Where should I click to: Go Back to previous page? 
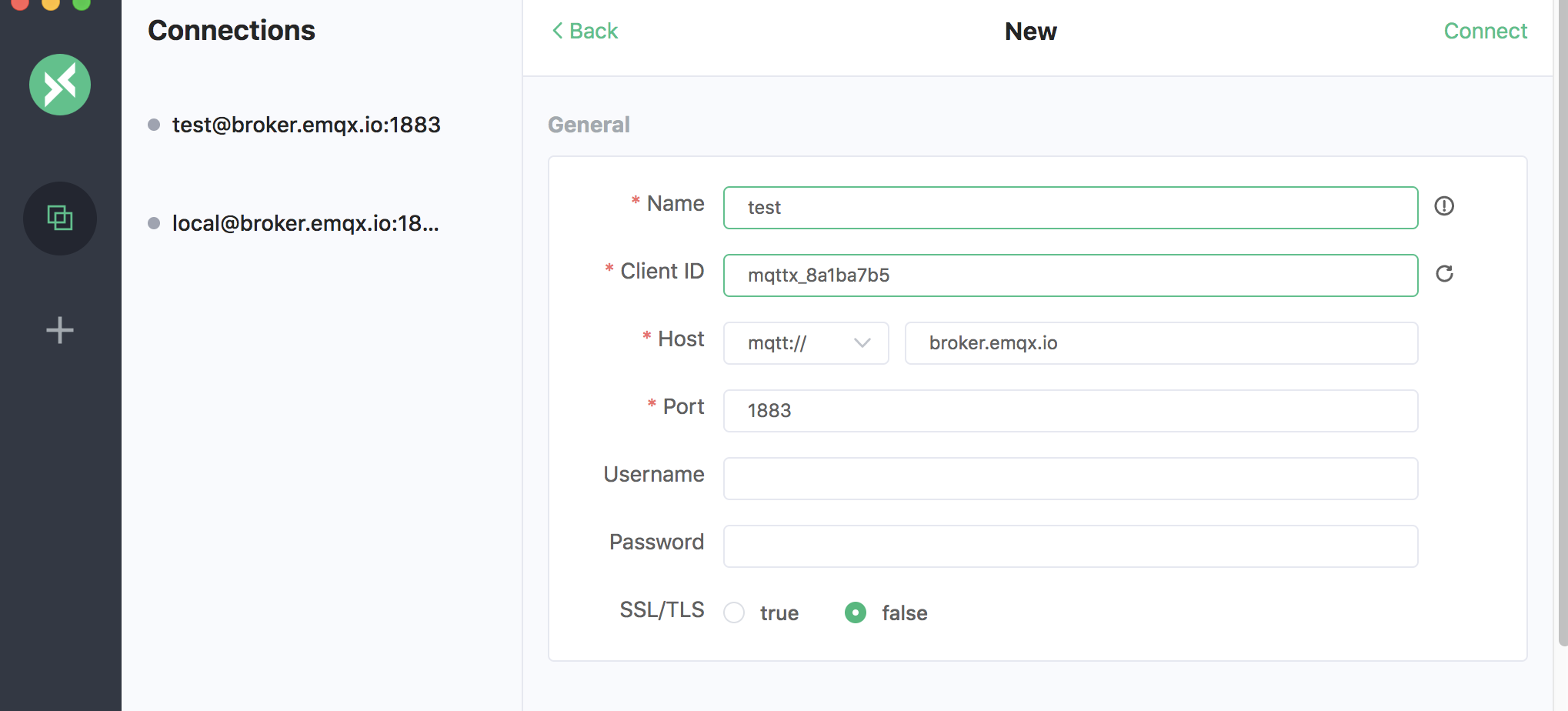point(593,31)
